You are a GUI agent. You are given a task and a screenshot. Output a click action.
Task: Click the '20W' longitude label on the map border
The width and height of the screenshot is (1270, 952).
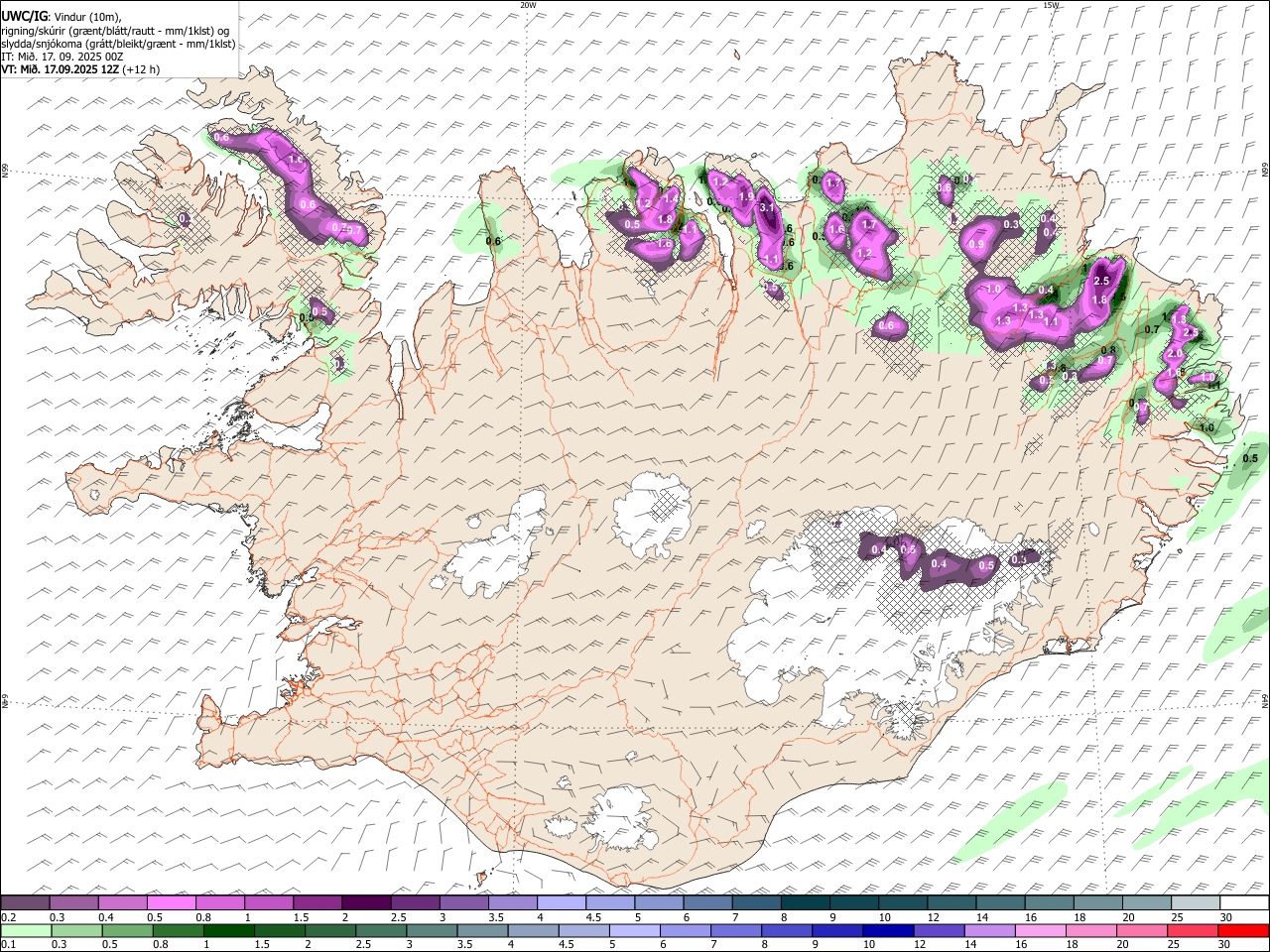pyautogui.click(x=528, y=5)
